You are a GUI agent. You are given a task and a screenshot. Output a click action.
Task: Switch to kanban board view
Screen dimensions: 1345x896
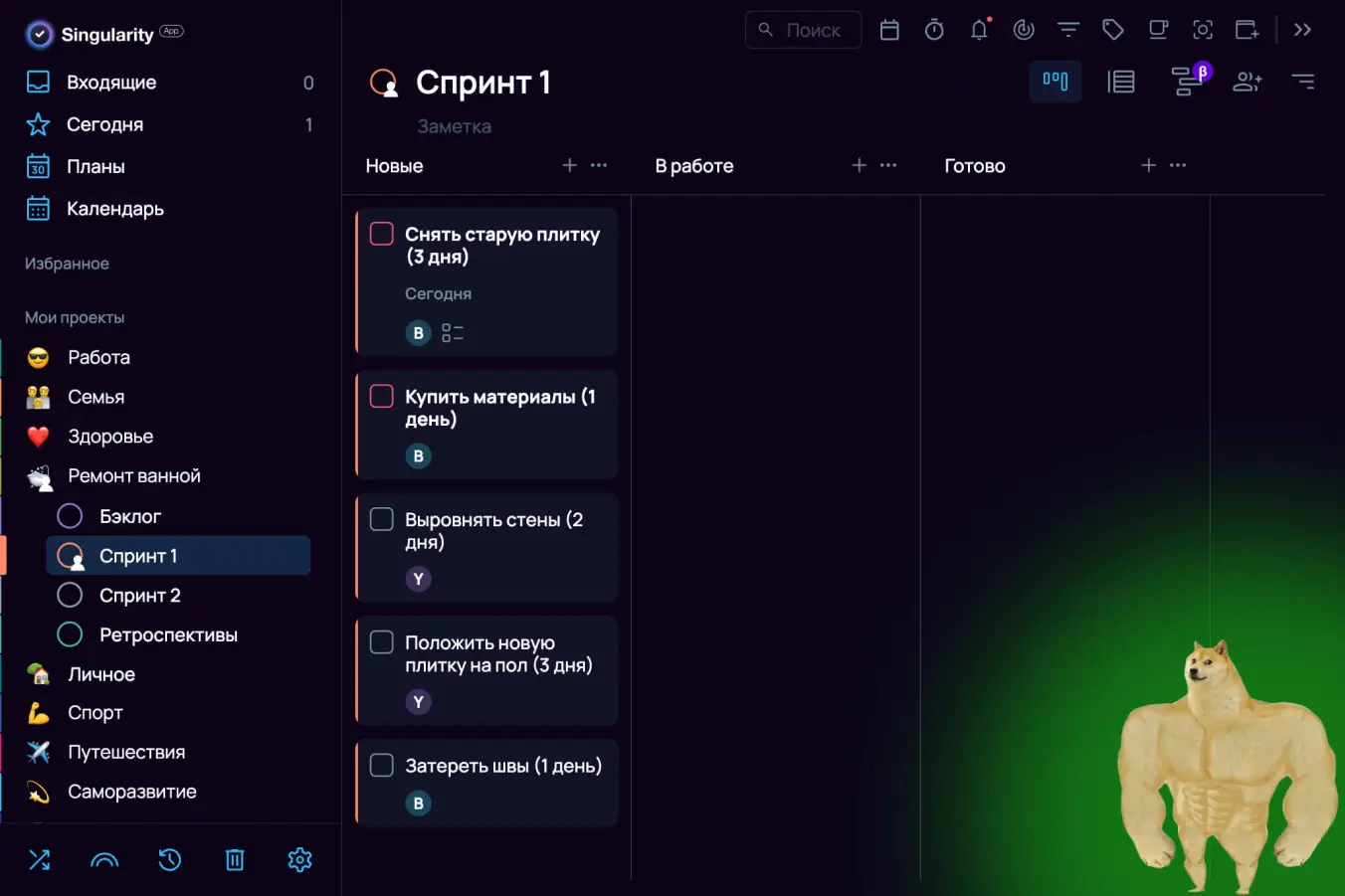(1056, 82)
